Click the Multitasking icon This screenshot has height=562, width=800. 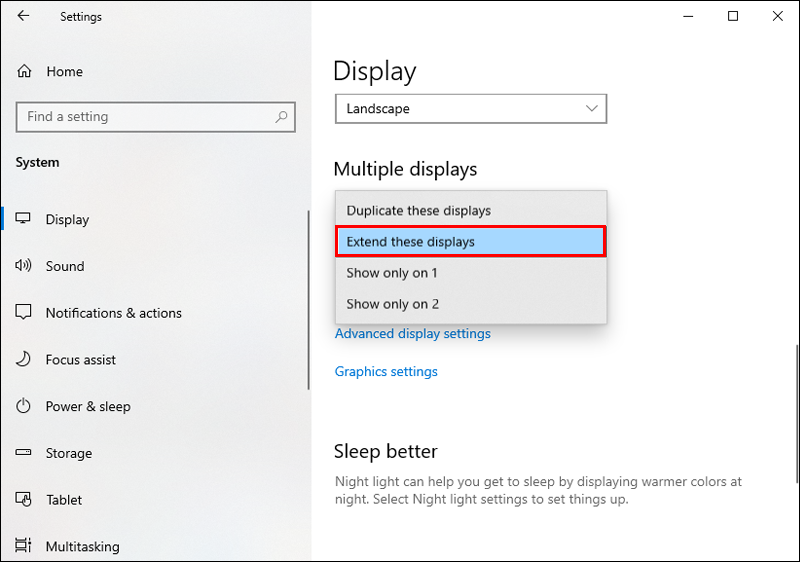point(23,546)
